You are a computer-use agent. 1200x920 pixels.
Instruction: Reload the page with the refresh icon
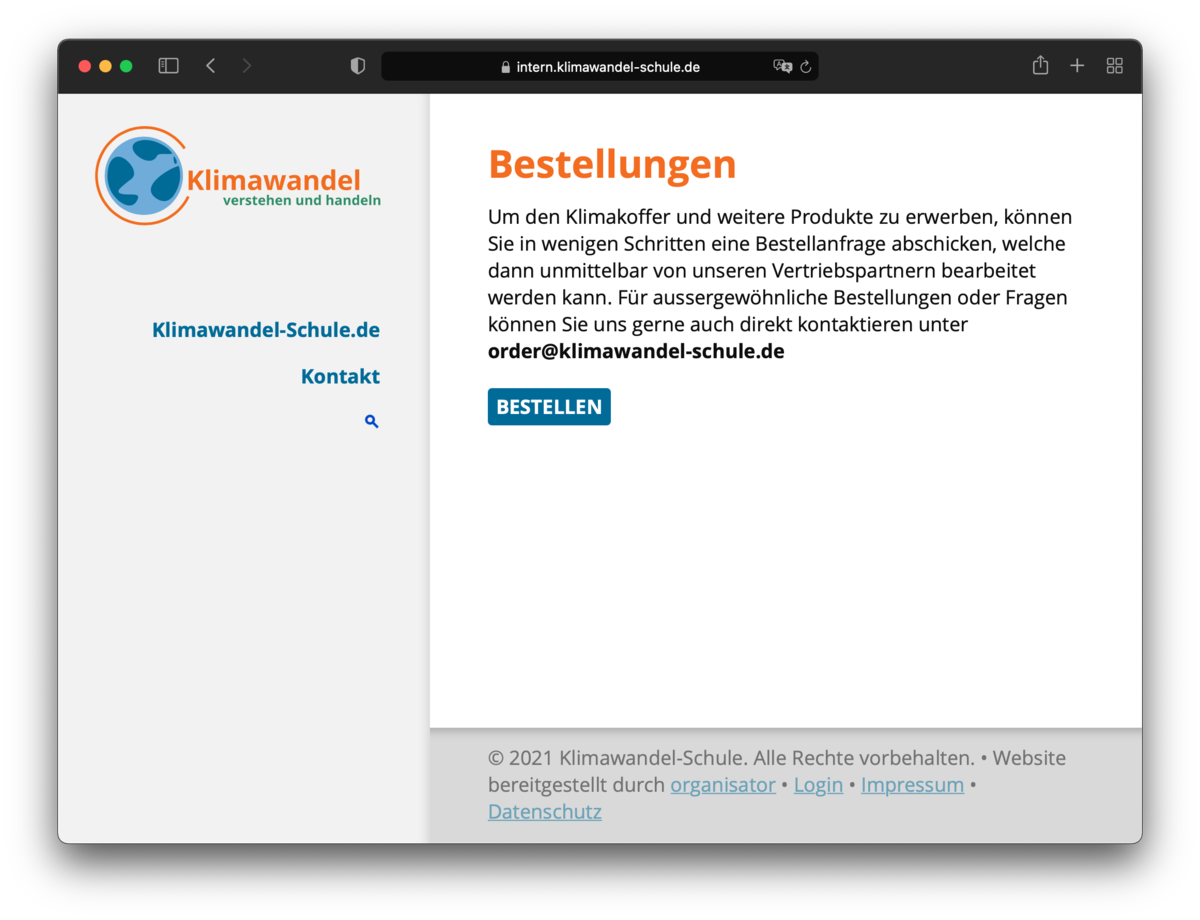tap(806, 67)
